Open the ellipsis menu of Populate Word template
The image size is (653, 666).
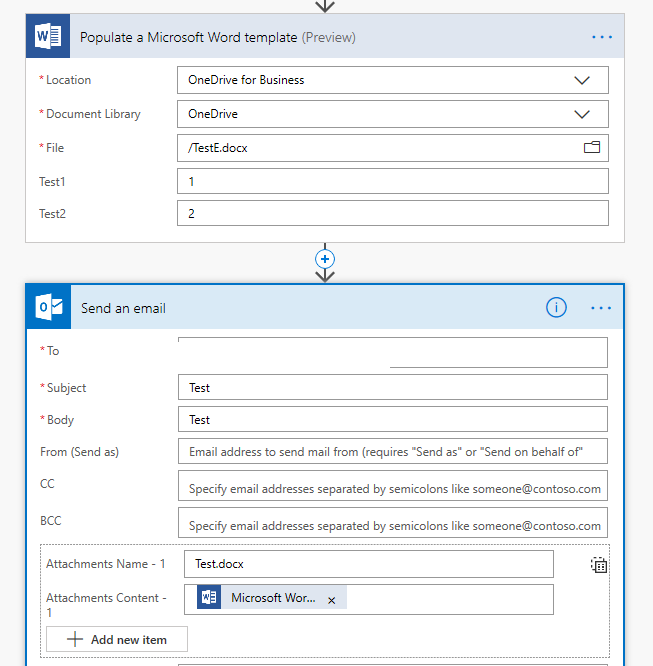point(602,37)
